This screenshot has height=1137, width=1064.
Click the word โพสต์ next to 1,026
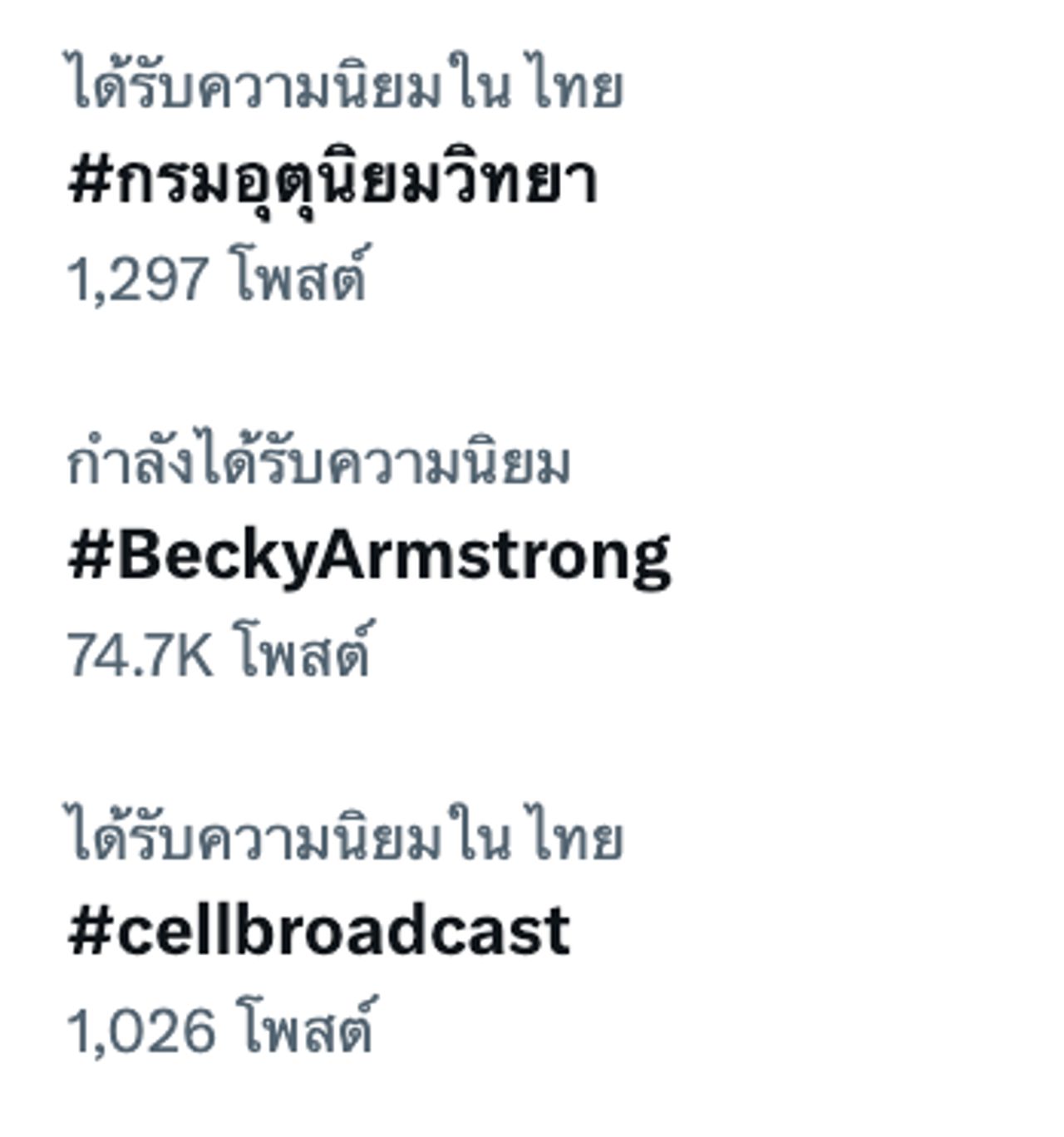click(304, 1028)
